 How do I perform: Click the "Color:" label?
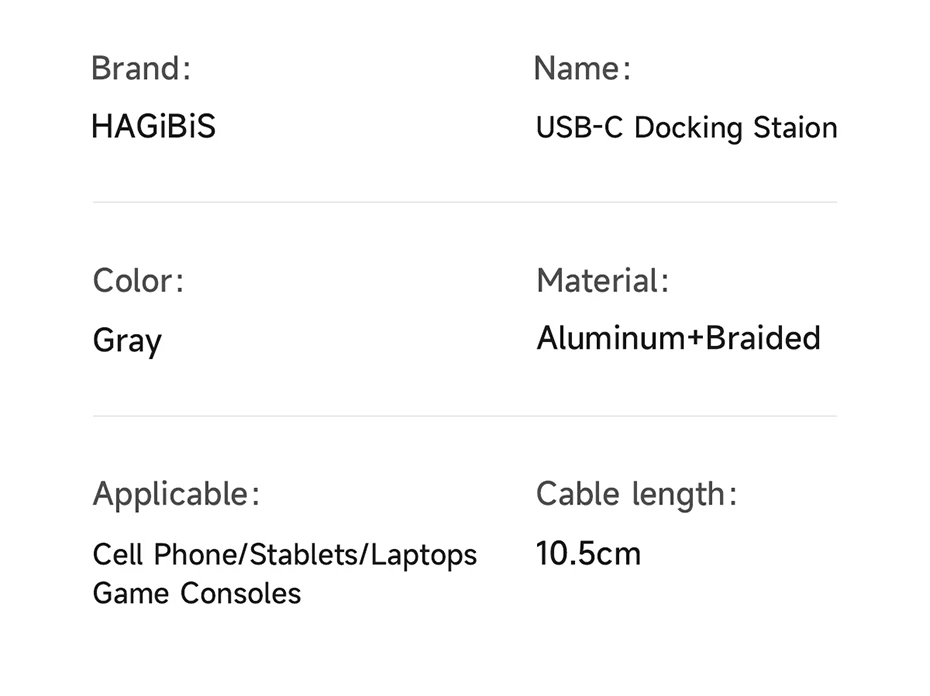pos(138,281)
